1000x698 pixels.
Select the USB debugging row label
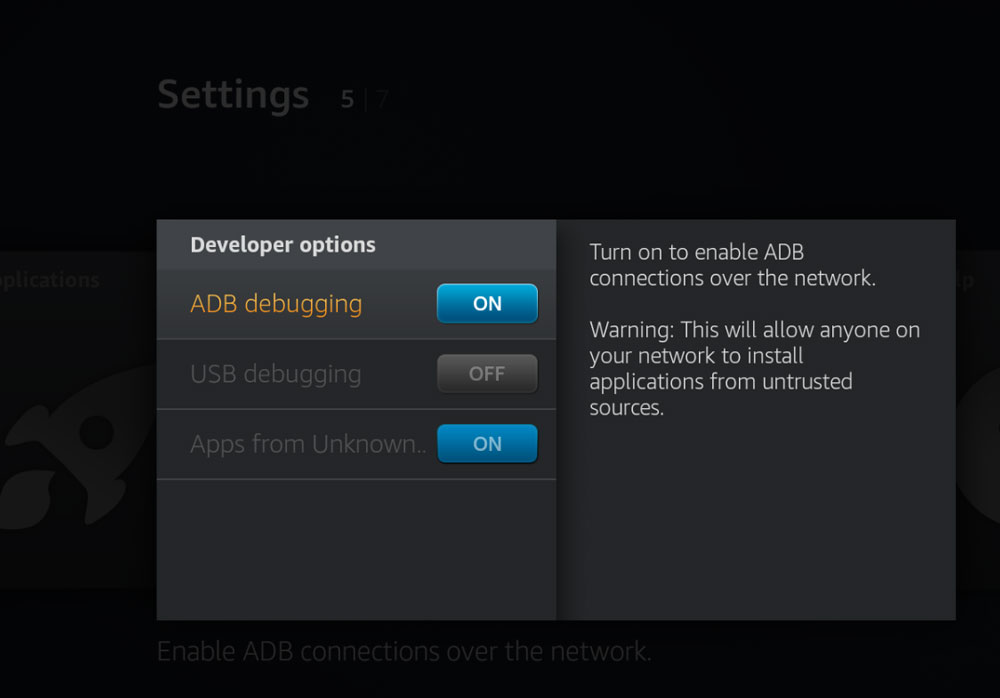click(276, 375)
